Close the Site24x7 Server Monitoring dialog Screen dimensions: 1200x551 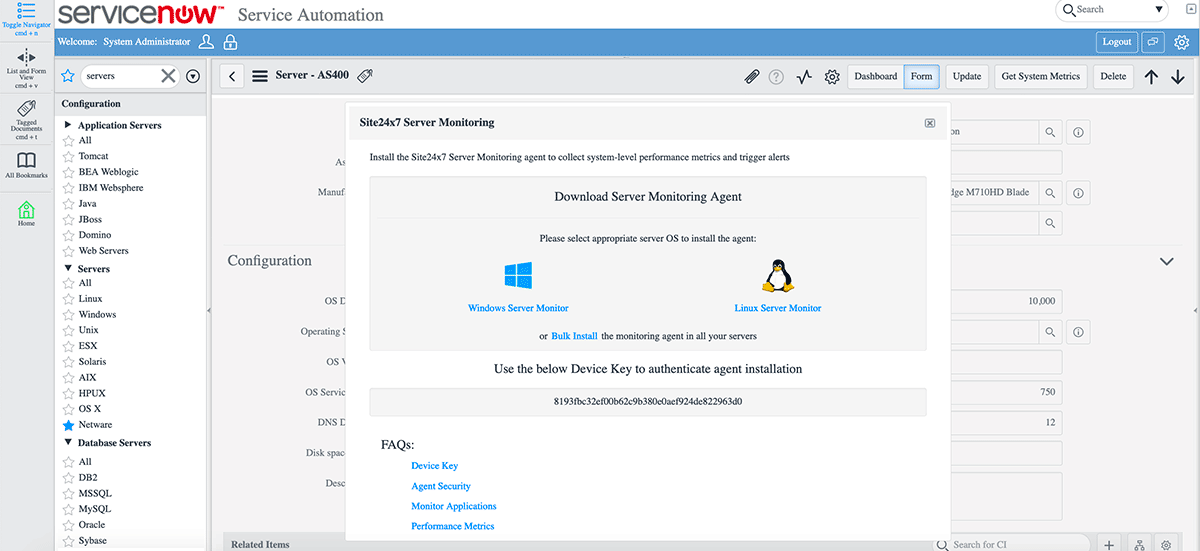[930, 123]
